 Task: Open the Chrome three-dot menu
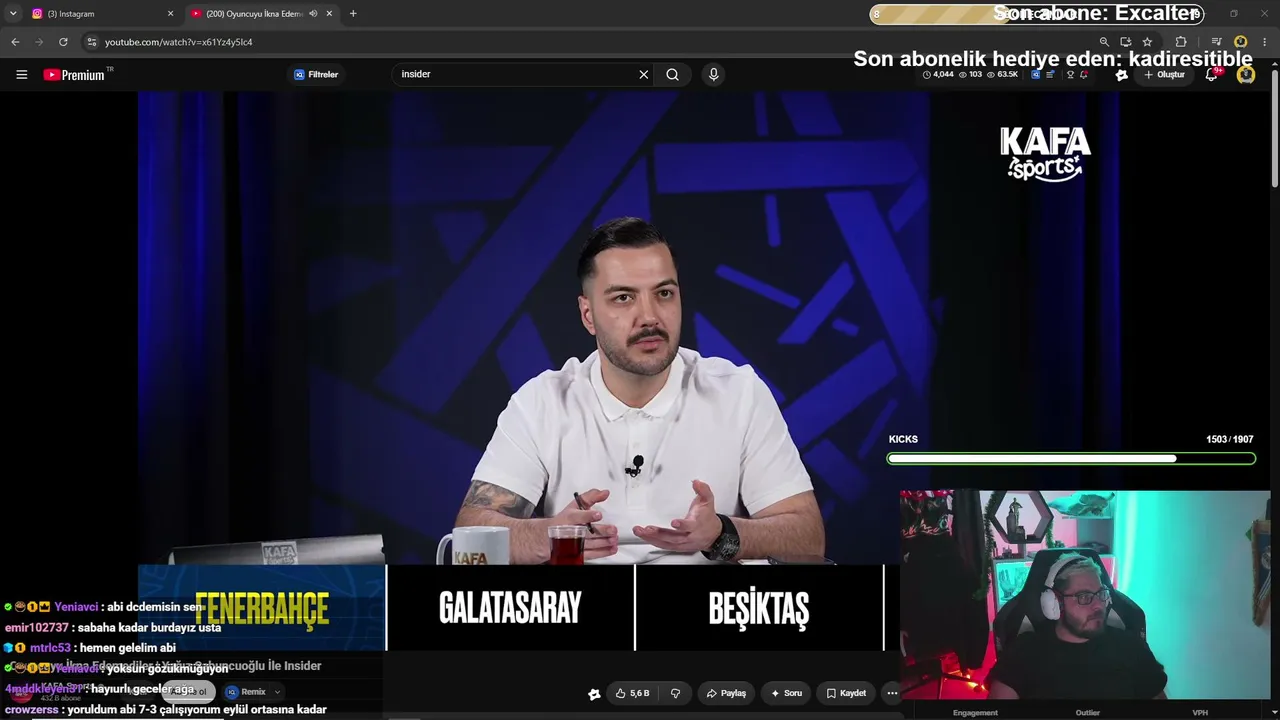coord(1265,42)
